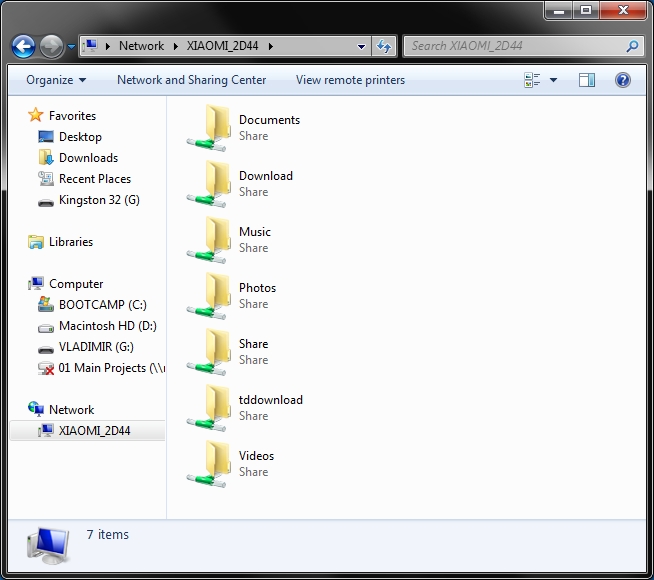Select Network in the address breadcrumb
Image resolution: width=654 pixels, height=580 pixels.
pos(141,46)
